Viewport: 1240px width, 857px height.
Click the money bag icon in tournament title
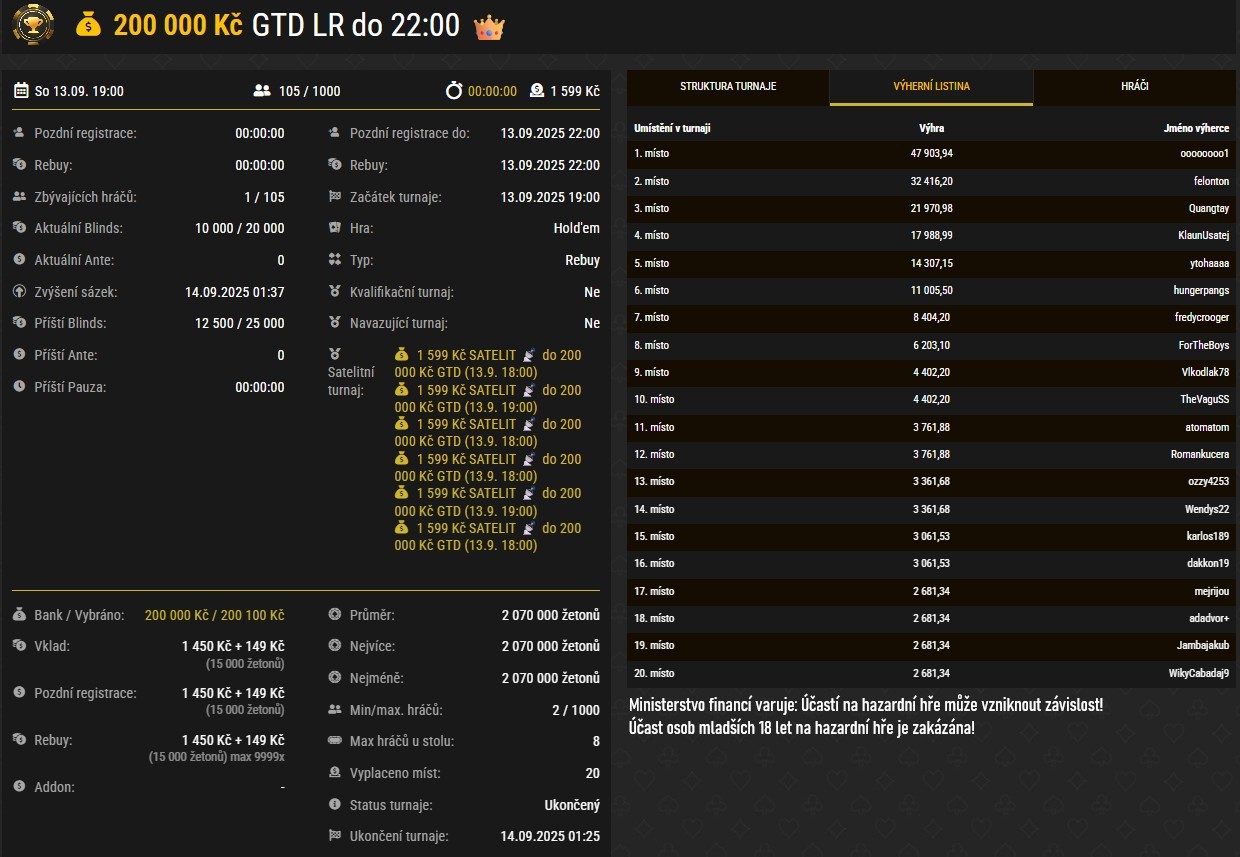(x=89, y=26)
